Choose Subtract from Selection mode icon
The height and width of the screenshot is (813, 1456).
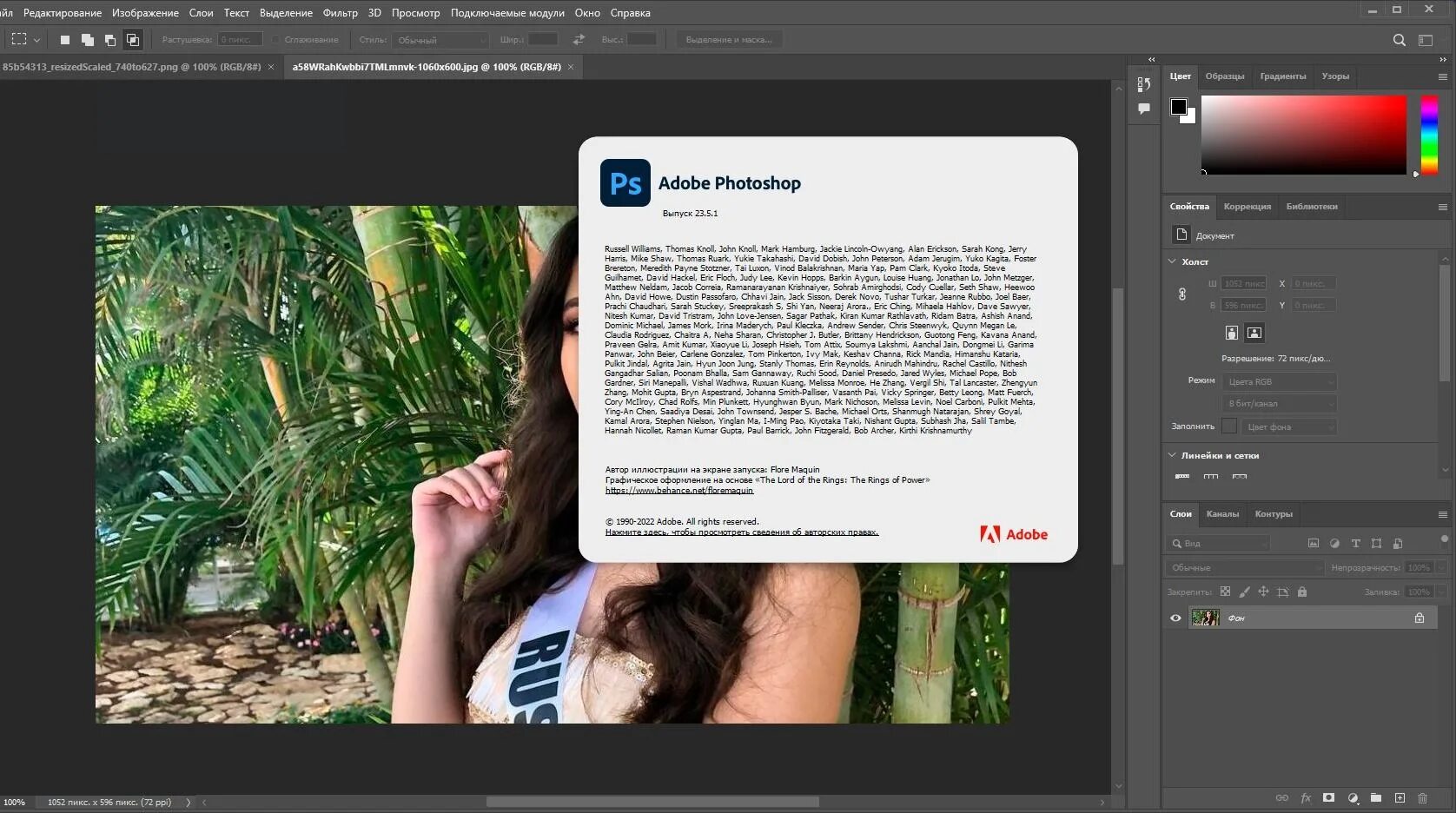click(109, 40)
